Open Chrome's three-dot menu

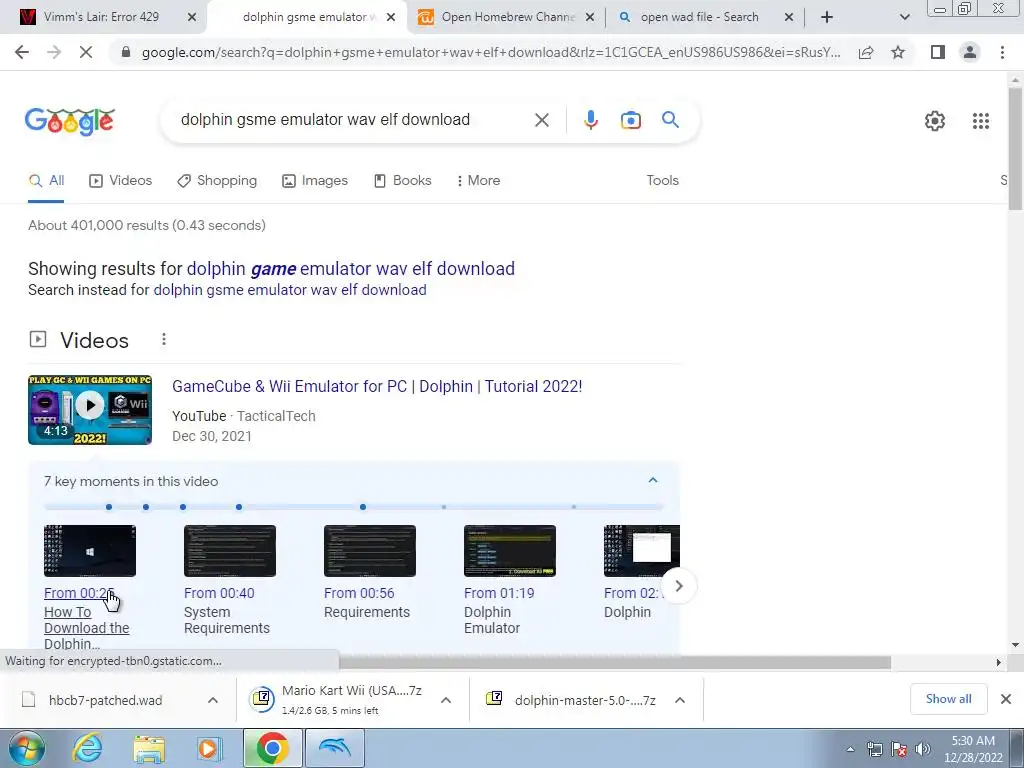tap(1002, 52)
